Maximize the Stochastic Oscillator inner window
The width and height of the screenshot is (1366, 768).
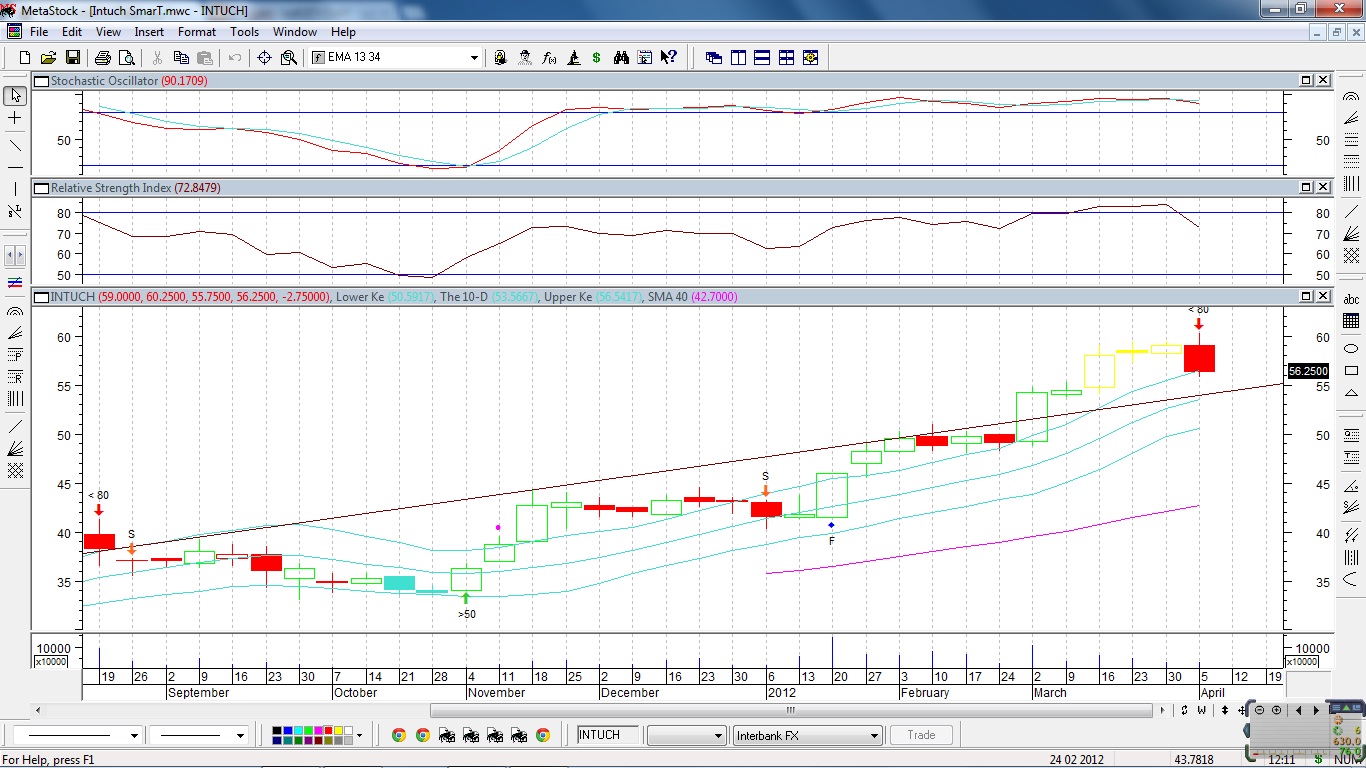(x=1306, y=80)
